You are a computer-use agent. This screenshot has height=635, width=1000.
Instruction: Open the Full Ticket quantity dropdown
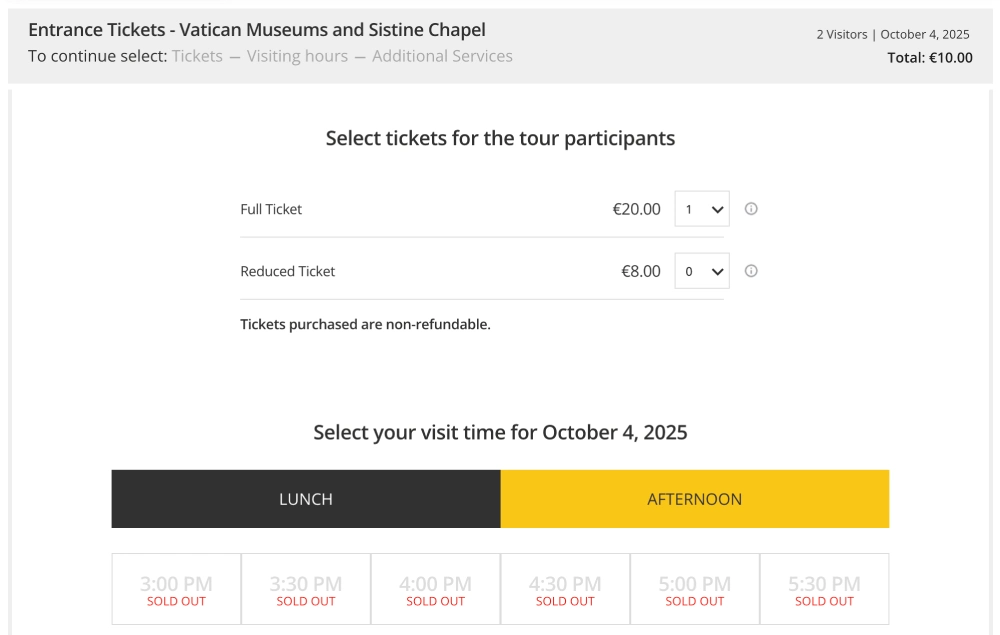pos(702,209)
